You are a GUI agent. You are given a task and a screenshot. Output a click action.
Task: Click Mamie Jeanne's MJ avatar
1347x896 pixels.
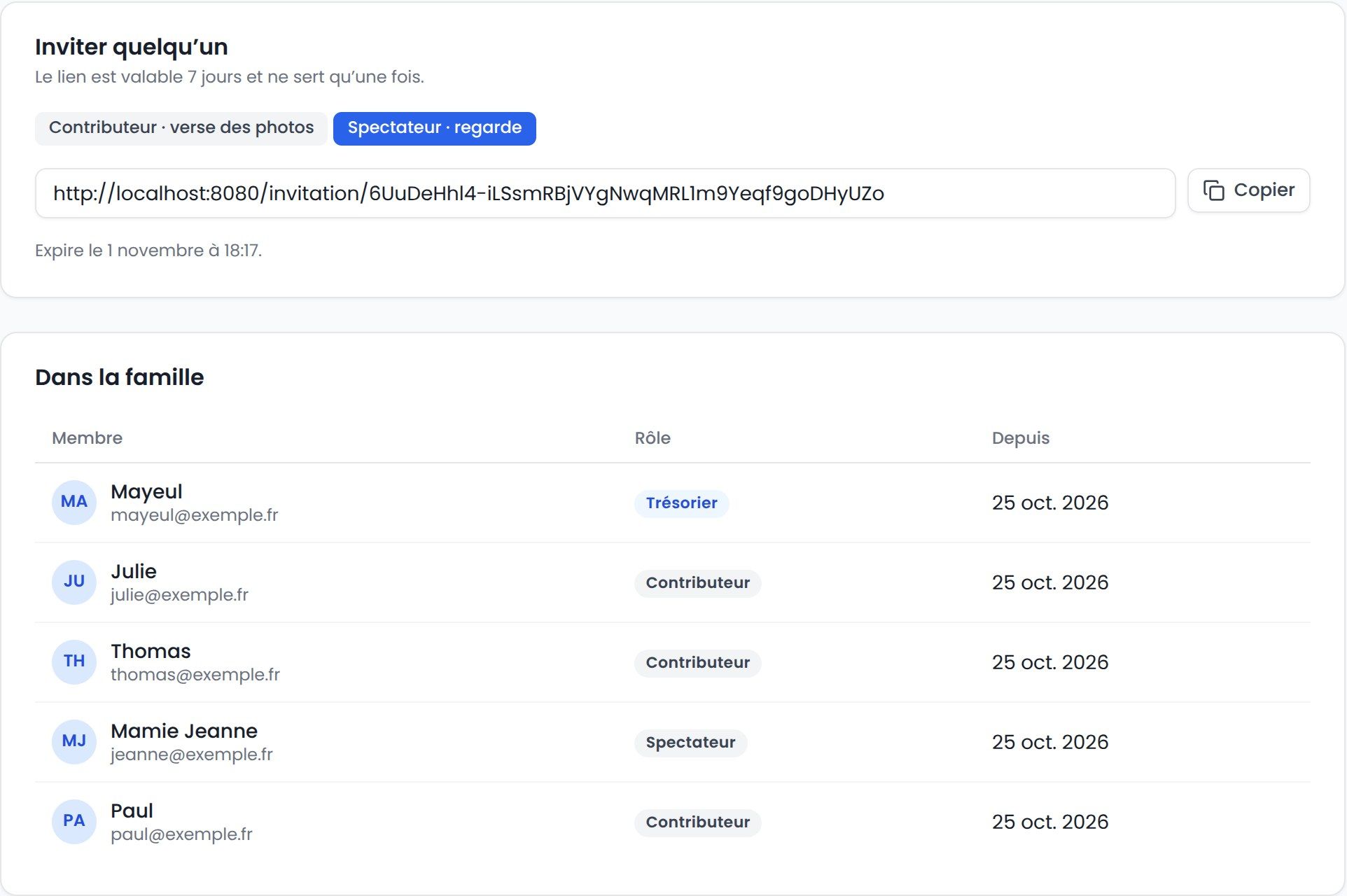pos(74,741)
